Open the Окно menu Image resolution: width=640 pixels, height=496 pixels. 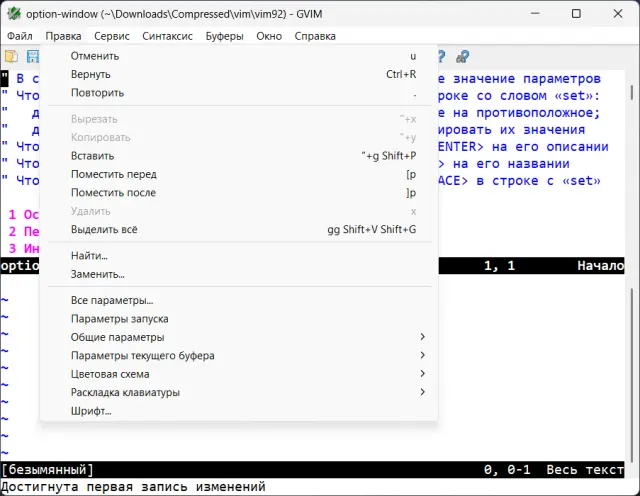[269, 36]
